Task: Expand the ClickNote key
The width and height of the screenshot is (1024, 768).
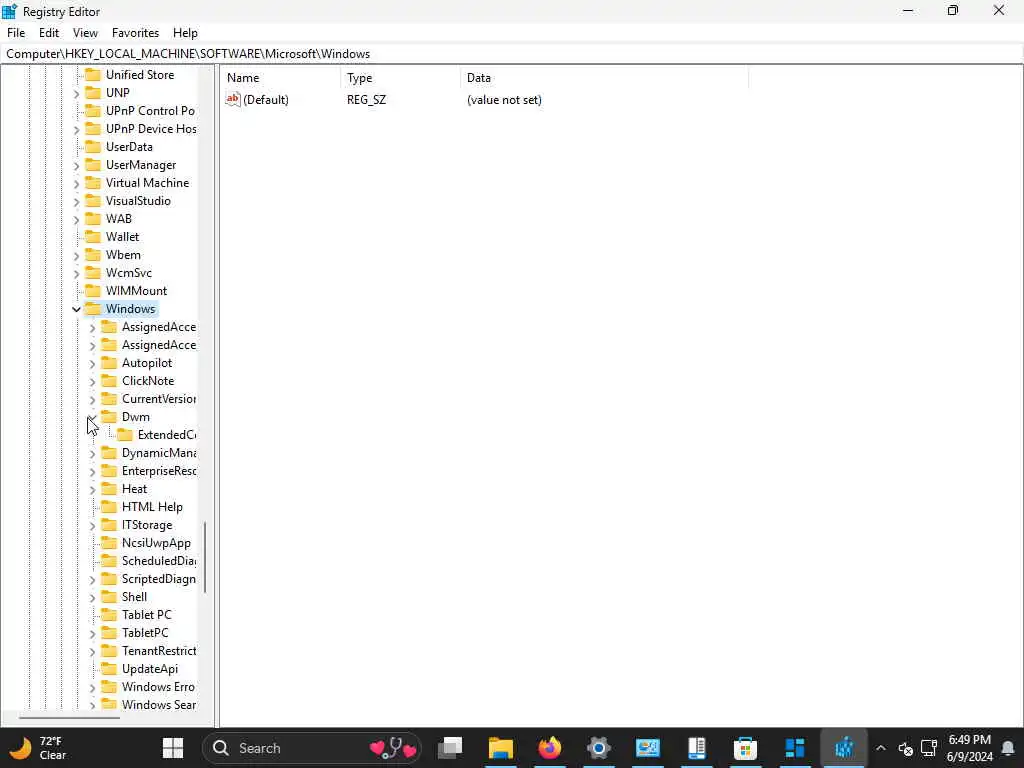Action: coord(92,381)
